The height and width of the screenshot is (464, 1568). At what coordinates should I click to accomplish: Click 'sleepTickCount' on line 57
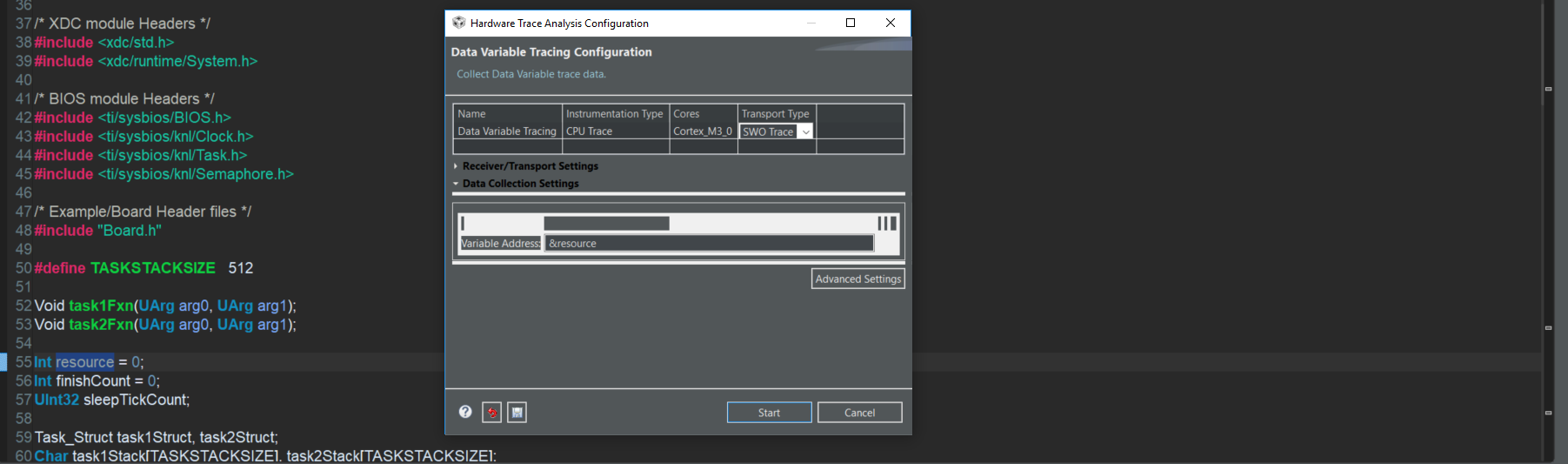coord(135,400)
